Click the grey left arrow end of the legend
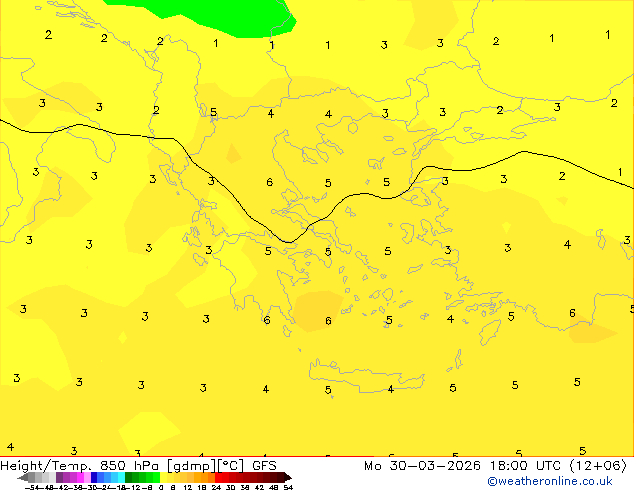The image size is (634, 490). pos(23,478)
